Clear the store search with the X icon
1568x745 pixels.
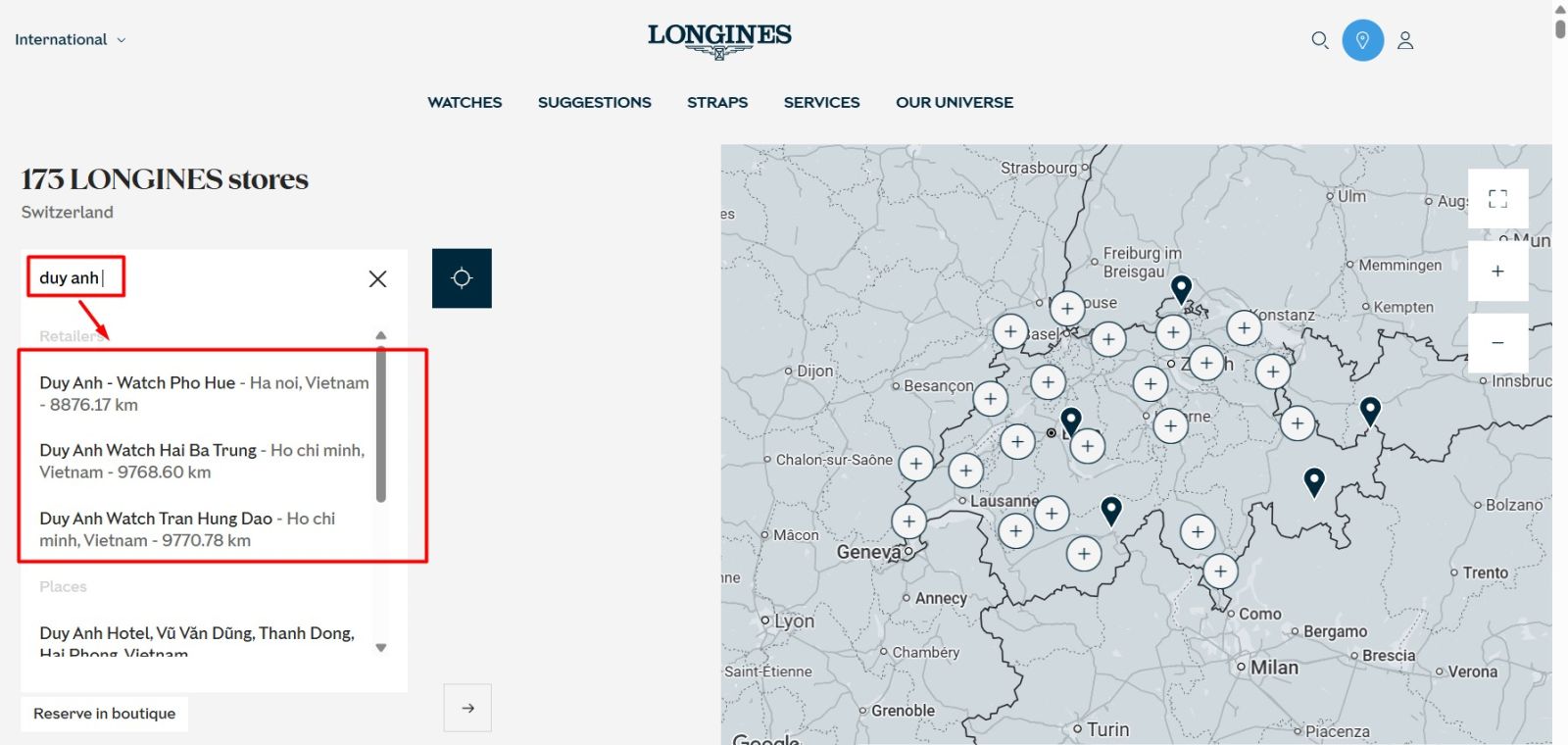click(x=377, y=278)
